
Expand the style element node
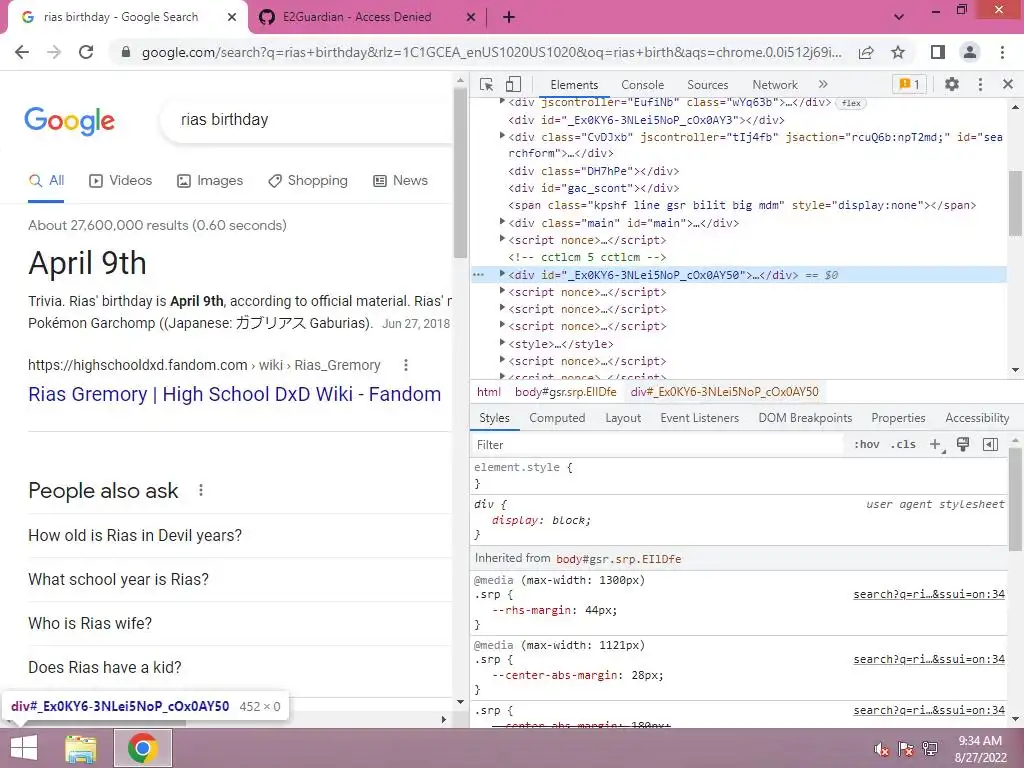click(502, 343)
